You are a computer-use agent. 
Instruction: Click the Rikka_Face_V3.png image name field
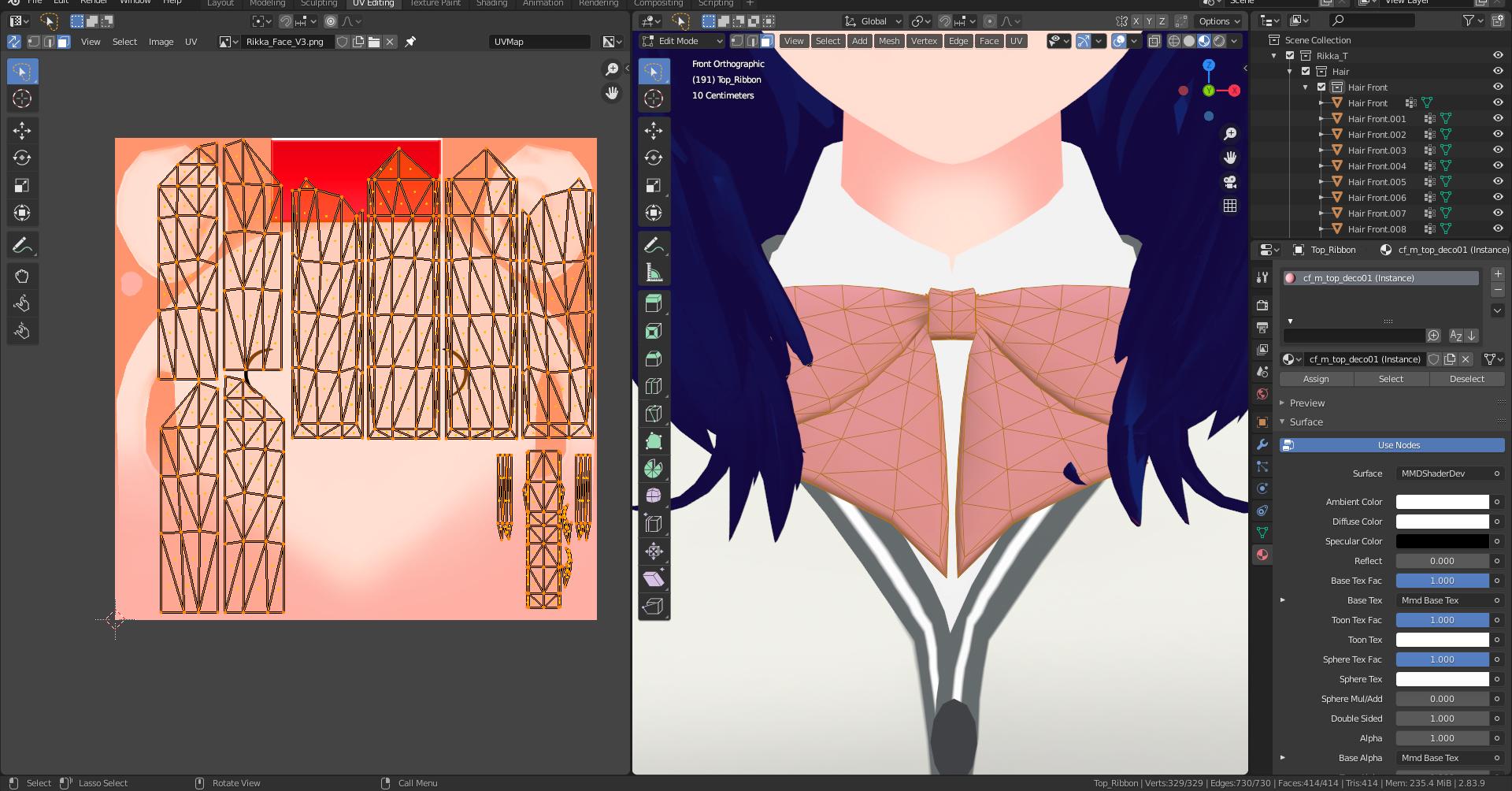click(x=288, y=42)
